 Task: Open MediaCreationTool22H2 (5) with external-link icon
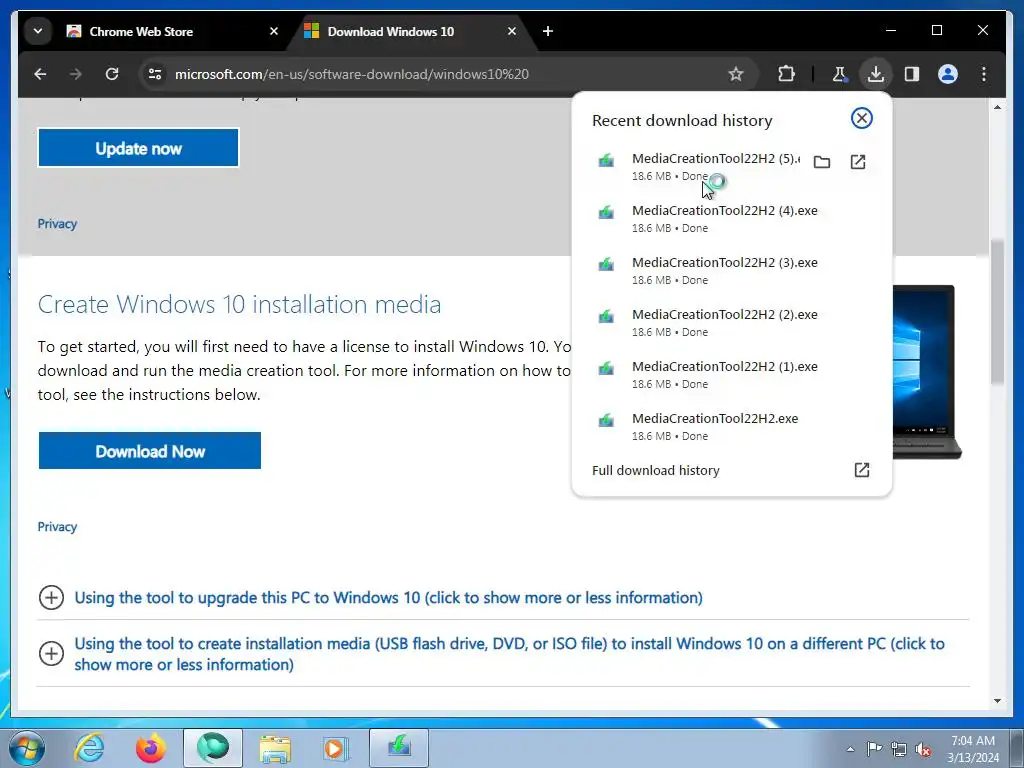[x=857, y=162]
